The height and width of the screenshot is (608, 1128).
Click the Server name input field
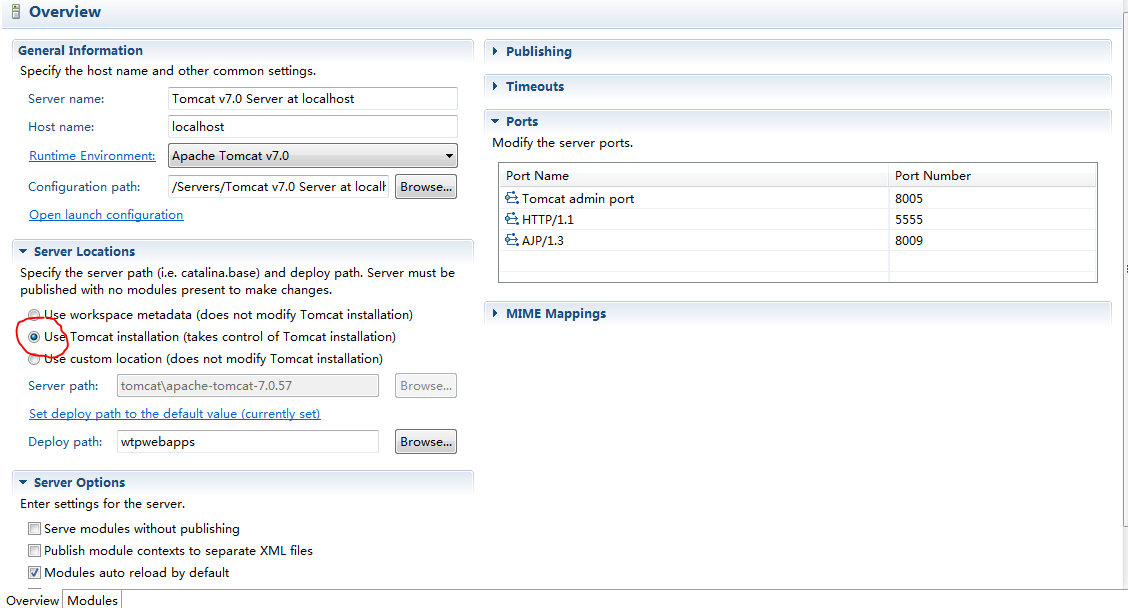[312, 99]
